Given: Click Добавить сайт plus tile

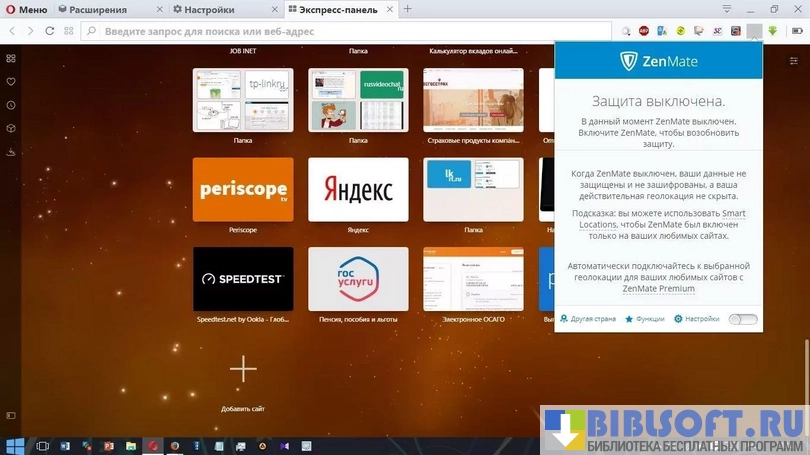Looking at the screenshot, I should click(x=243, y=370).
